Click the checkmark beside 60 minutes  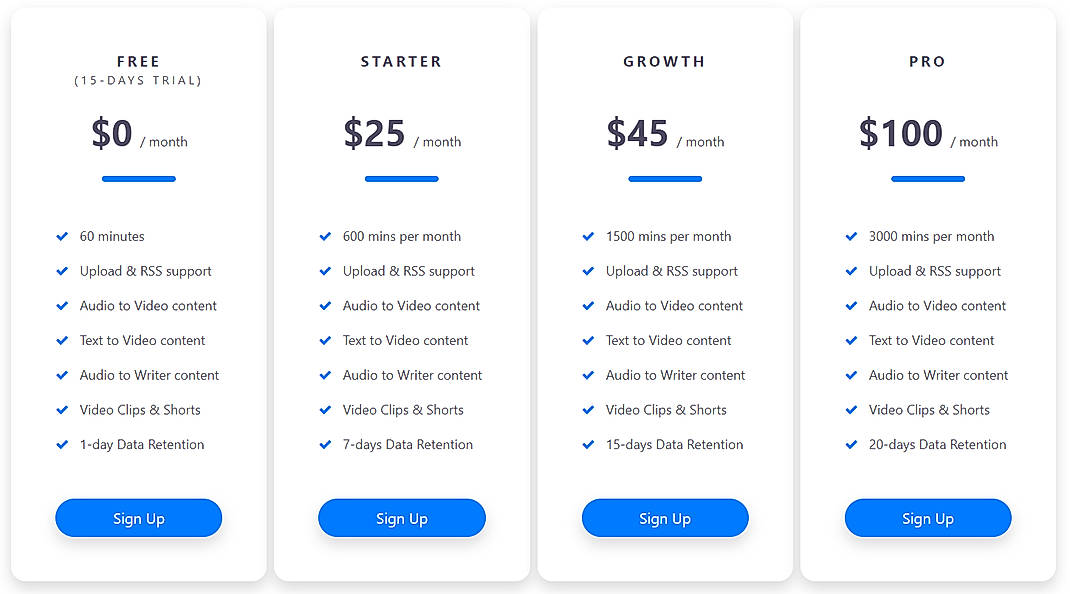(x=62, y=236)
